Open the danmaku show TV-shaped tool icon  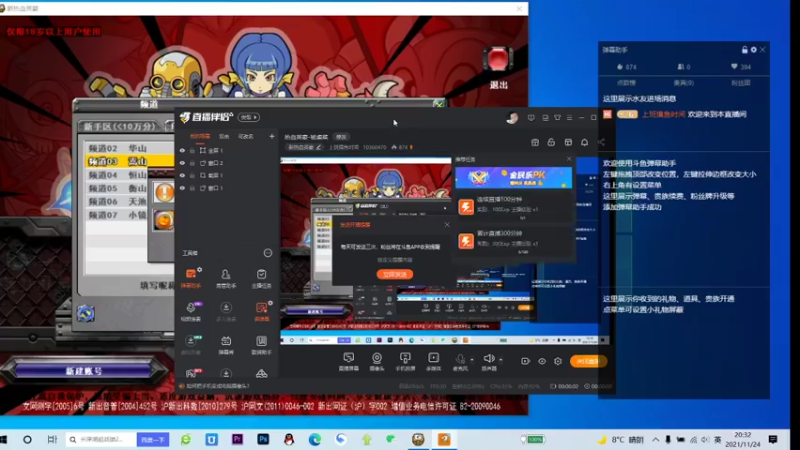226,344
